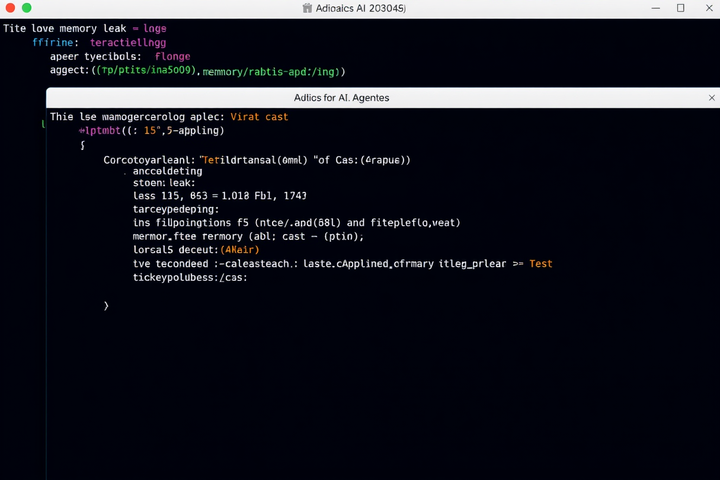Maximize the main Adioalcs AI window
Viewport: 720px width, 480px height.
click(681, 8)
